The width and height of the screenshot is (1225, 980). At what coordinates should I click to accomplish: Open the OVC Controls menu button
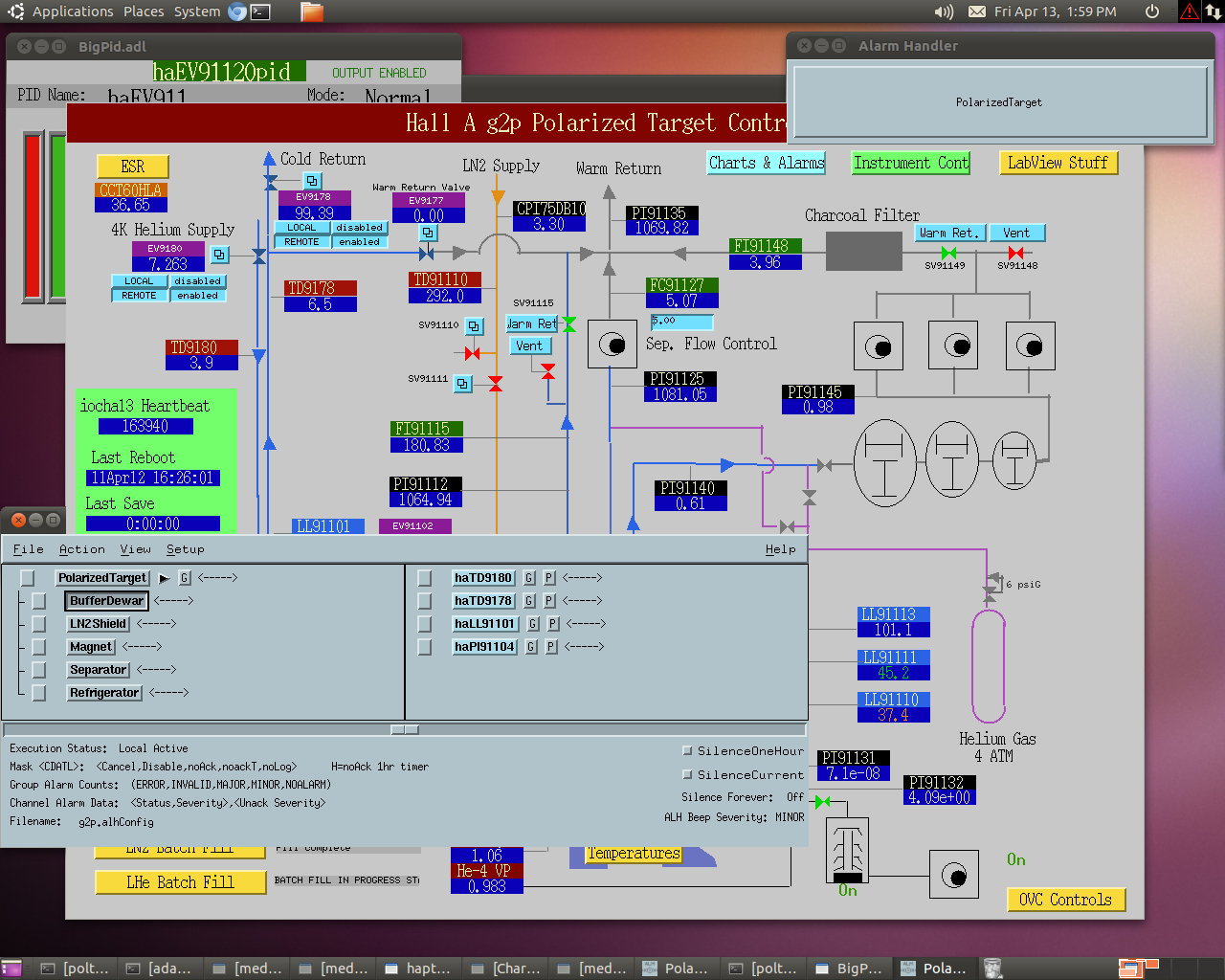click(x=1065, y=900)
